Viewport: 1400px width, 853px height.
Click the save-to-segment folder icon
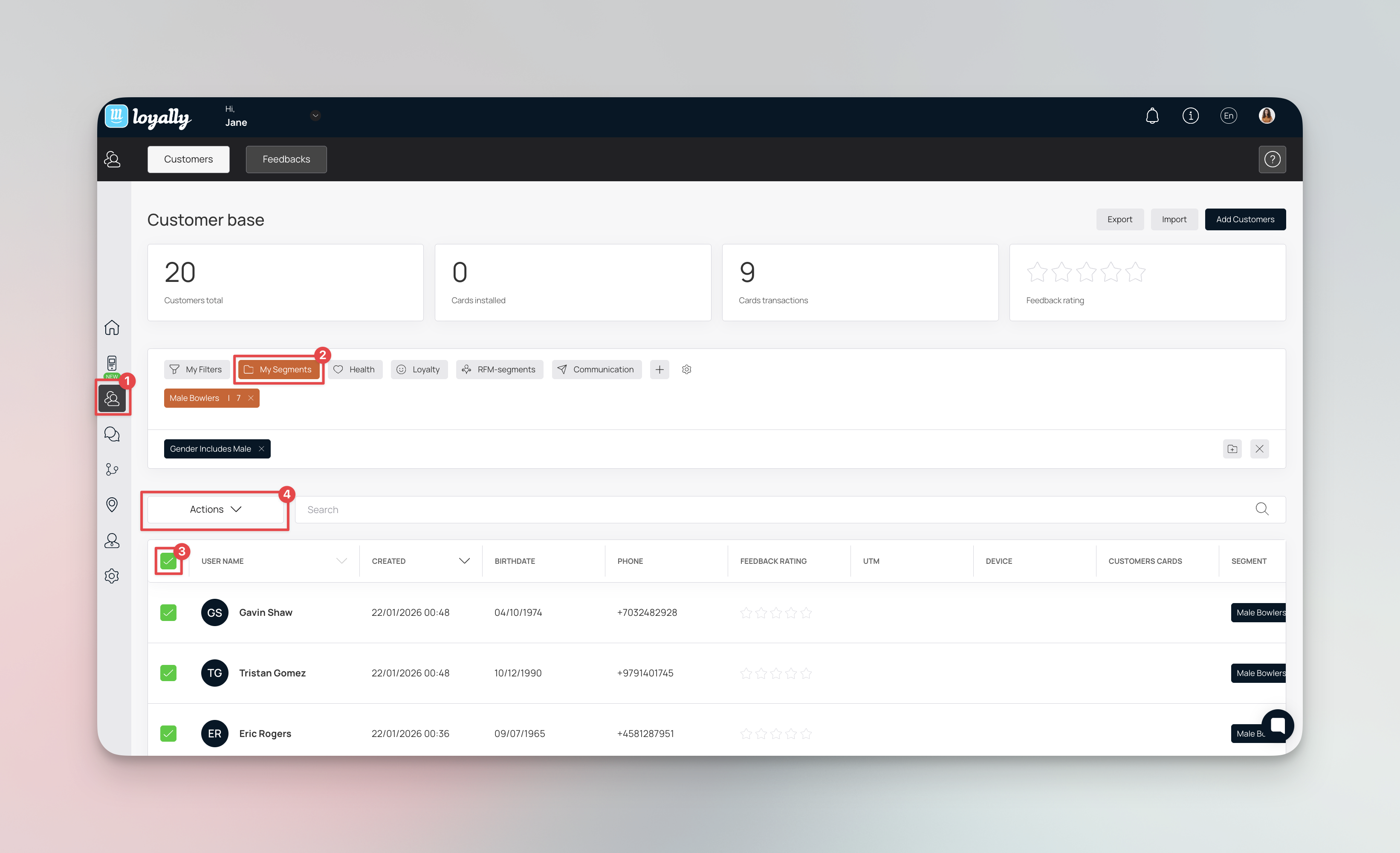(x=1232, y=449)
